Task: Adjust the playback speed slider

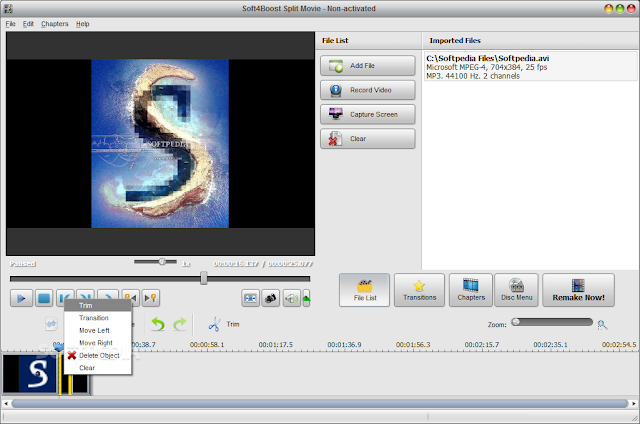Action: click(156, 262)
